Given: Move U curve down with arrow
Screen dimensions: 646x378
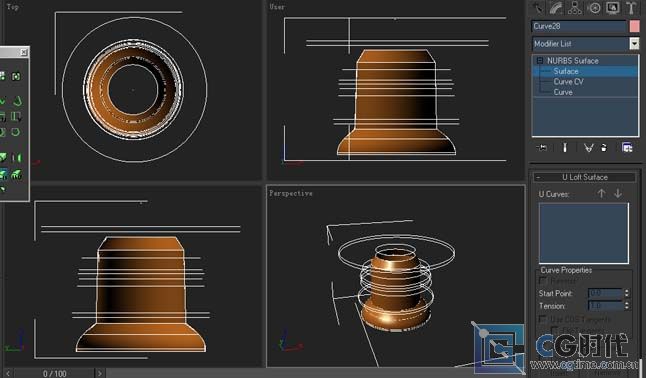Looking at the screenshot, I should (x=618, y=193).
